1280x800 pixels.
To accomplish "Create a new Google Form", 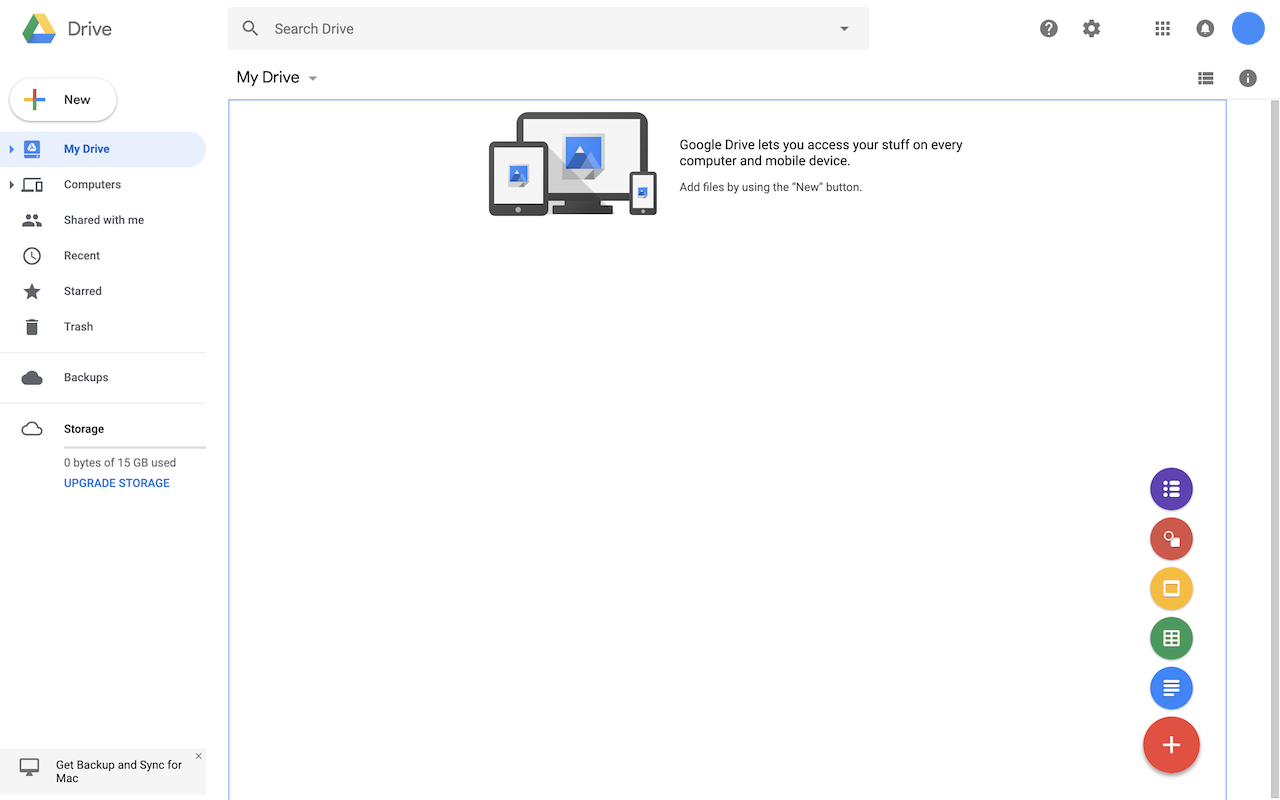I will pyautogui.click(x=1171, y=489).
